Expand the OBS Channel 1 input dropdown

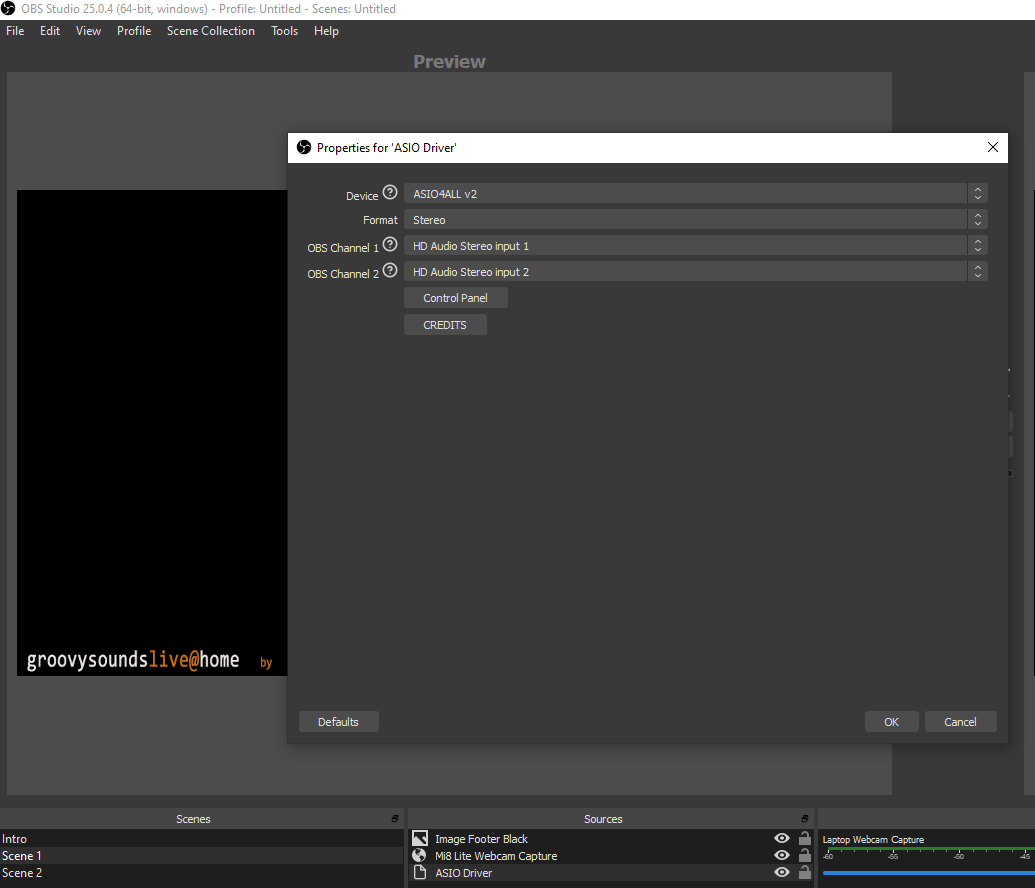pyautogui.click(x=696, y=246)
